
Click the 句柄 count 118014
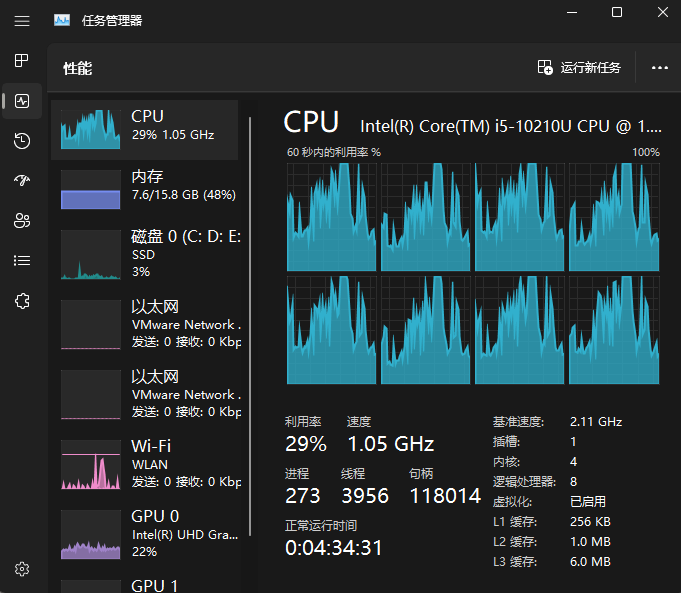point(445,496)
